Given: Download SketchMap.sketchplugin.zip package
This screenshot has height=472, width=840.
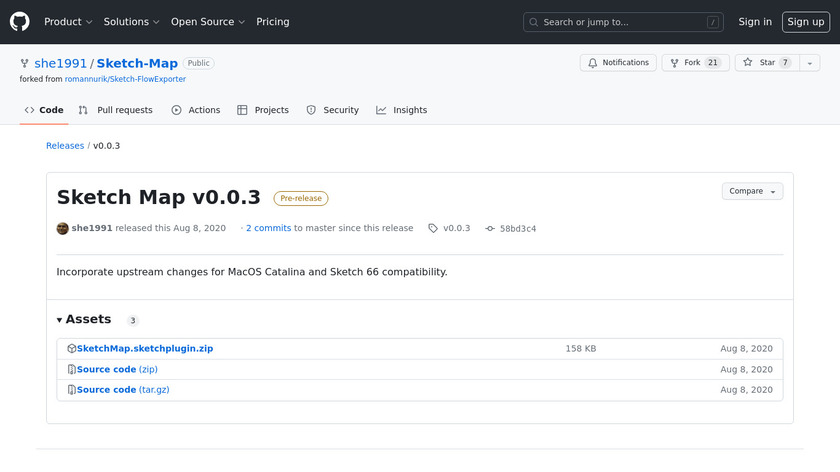Looking at the screenshot, I should pyautogui.click(x=144, y=349).
